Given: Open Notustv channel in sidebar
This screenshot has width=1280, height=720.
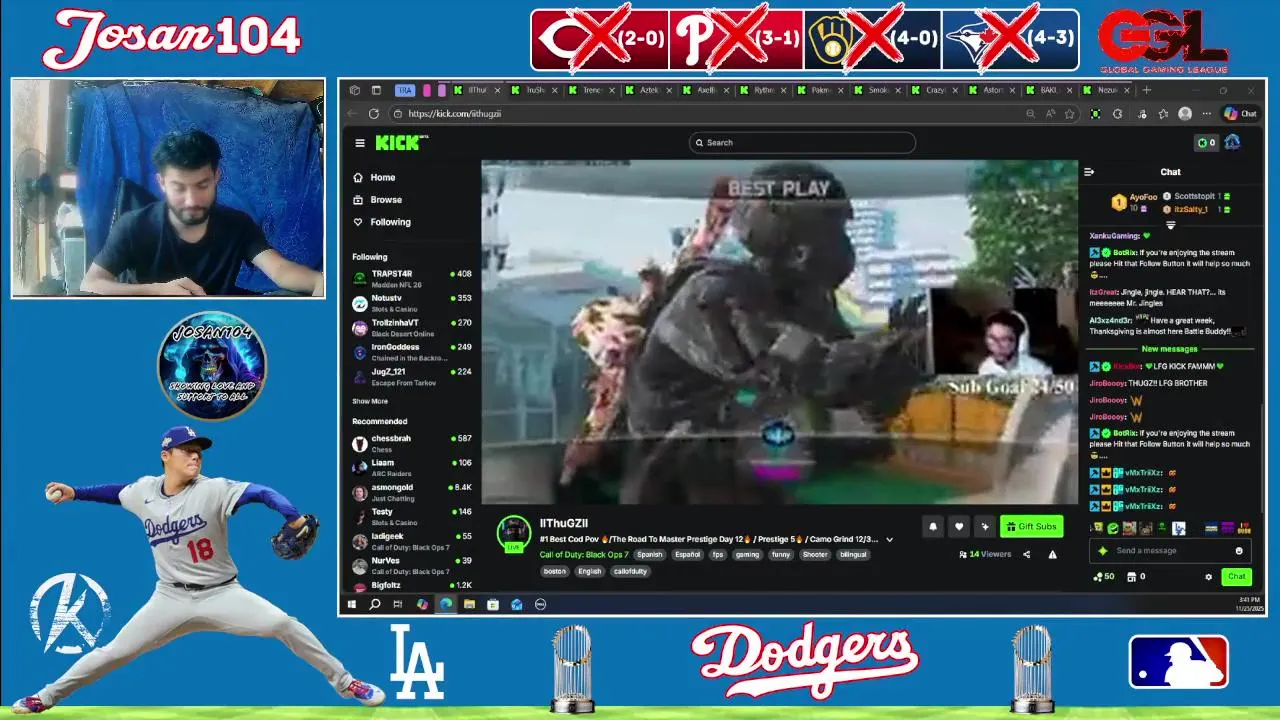Looking at the screenshot, I should [411, 302].
